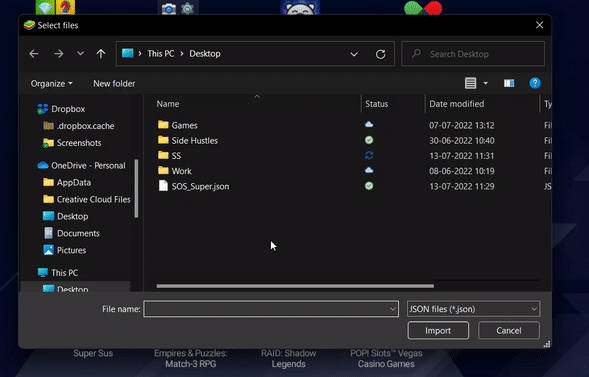Viewport: 589px width, 377px height.
Task: Go forward with the right arrow icon
Action: click(x=58, y=54)
